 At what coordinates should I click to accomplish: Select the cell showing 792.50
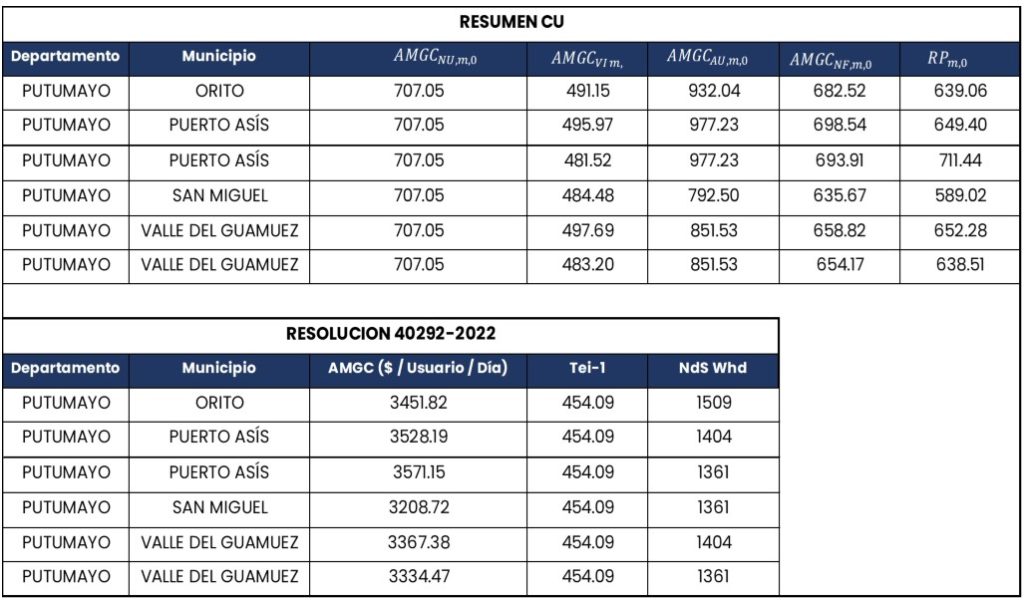pos(713,195)
